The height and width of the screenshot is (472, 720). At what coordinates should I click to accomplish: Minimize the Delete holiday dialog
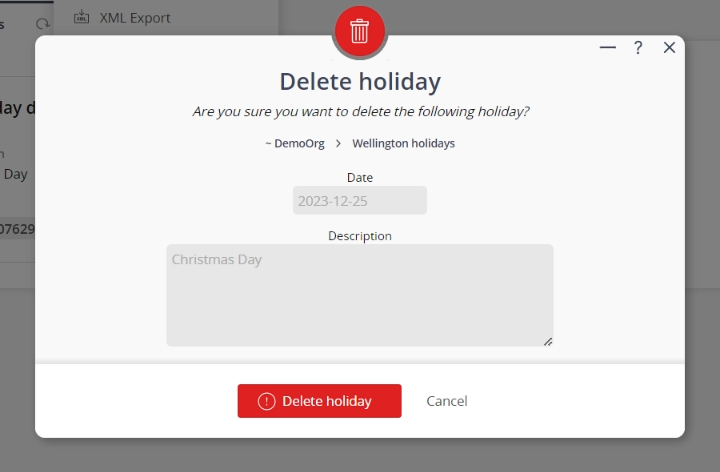pyautogui.click(x=608, y=47)
